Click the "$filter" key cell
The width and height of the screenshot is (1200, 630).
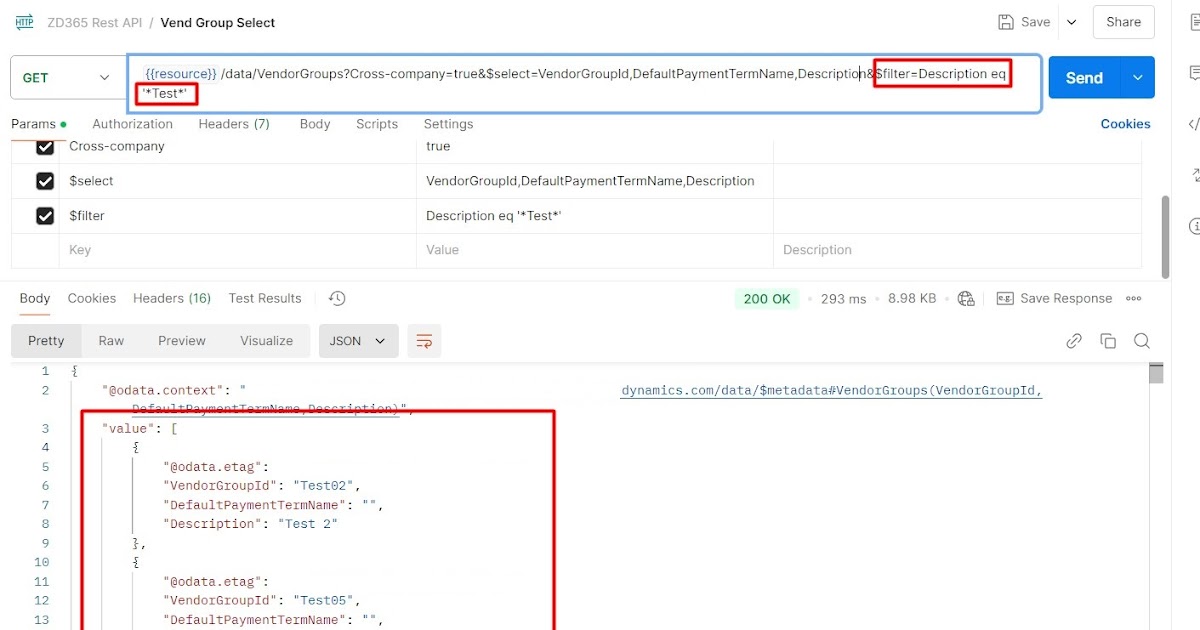pyautogui.click(x=238, y=216)
